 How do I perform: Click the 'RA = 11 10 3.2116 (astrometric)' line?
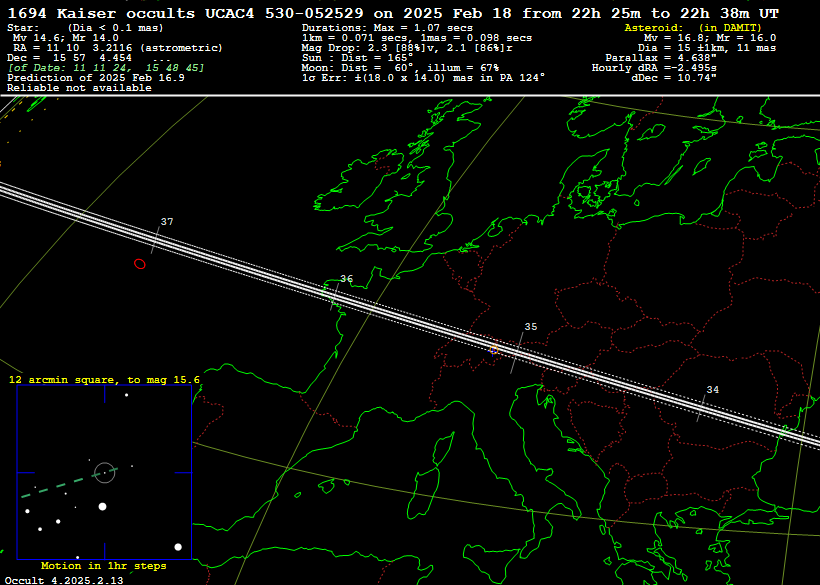coord(118,48)
